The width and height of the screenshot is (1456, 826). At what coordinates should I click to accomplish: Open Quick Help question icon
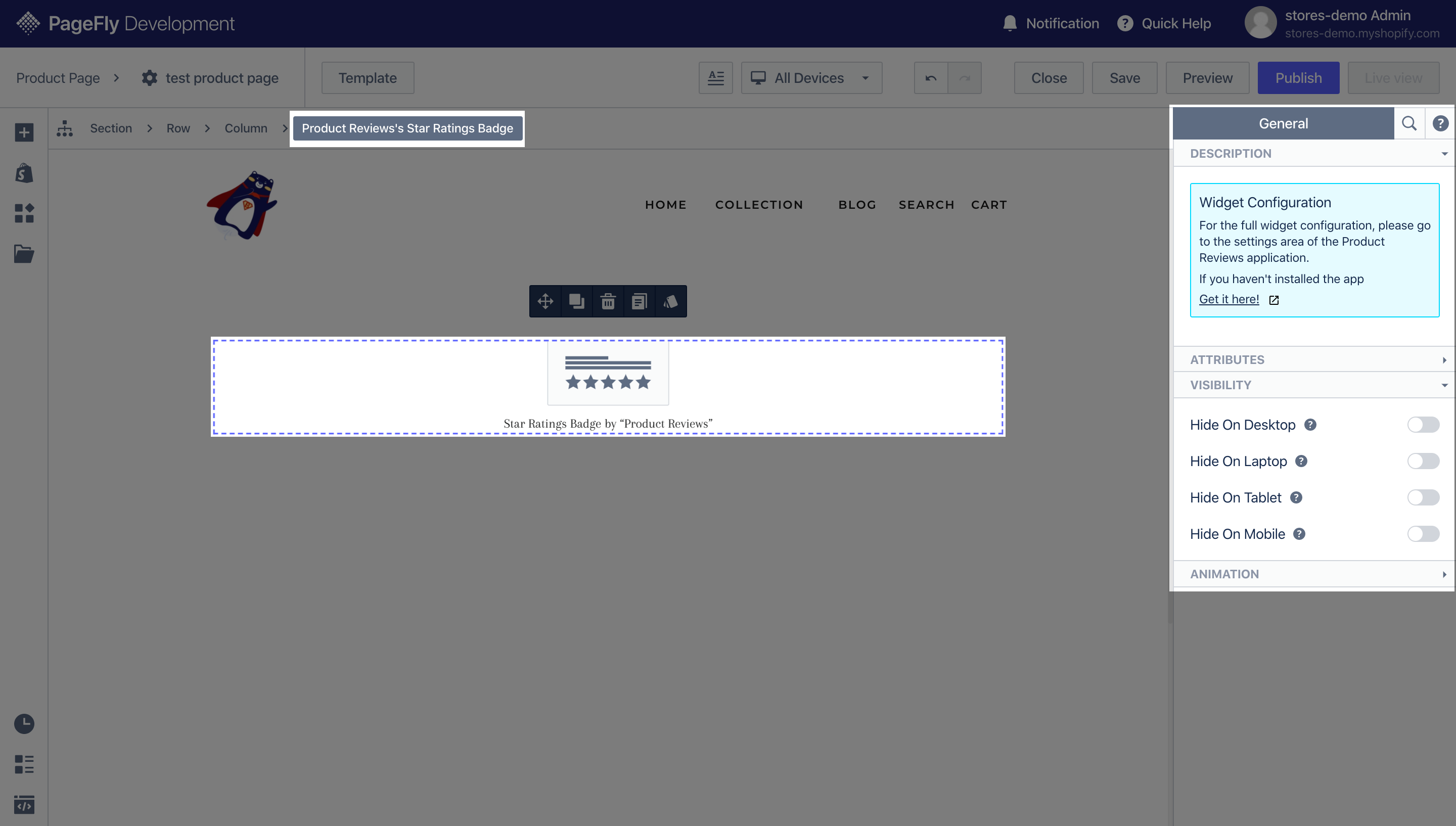[x=1125, y=23]
